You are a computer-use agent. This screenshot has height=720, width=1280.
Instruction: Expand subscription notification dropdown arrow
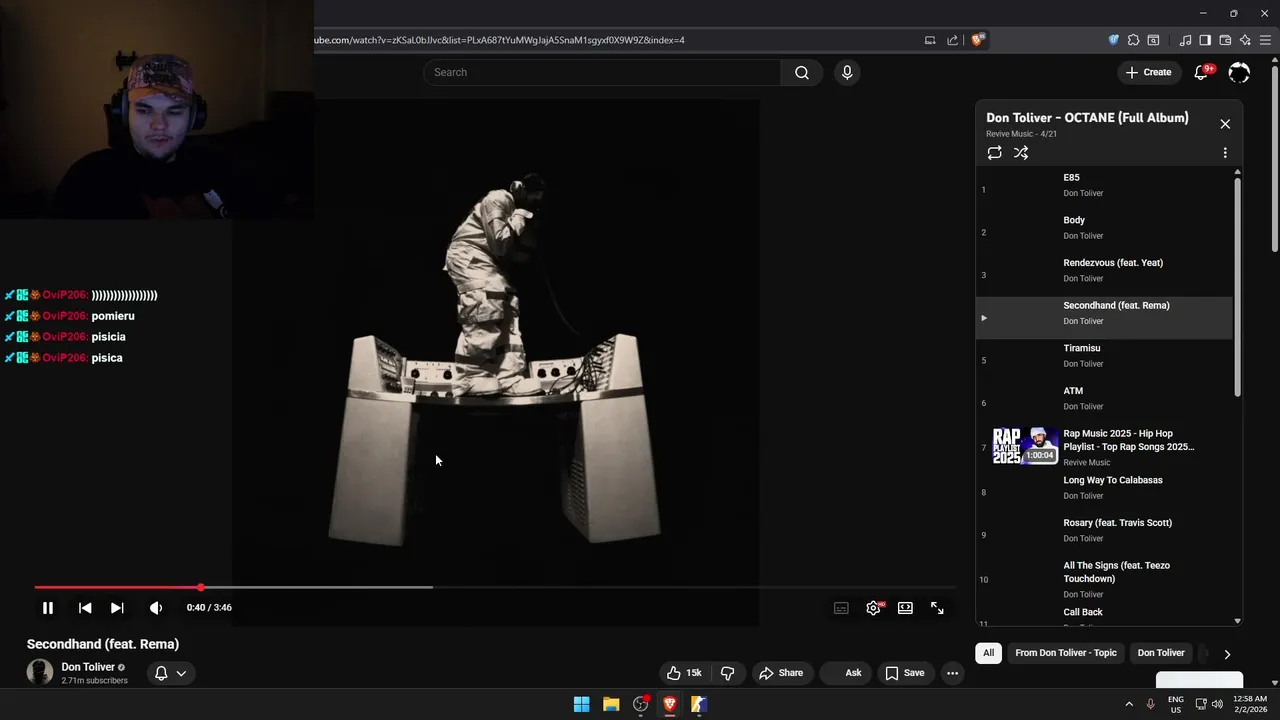click(181, 673)
